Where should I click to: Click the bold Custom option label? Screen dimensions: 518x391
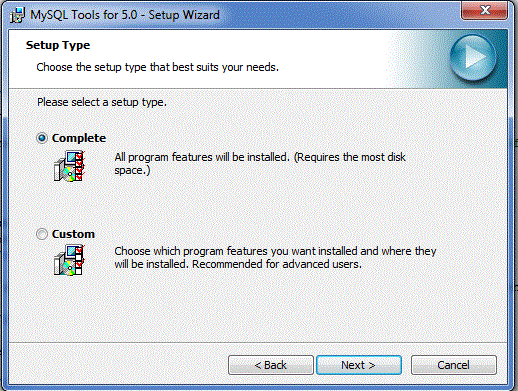73,234
